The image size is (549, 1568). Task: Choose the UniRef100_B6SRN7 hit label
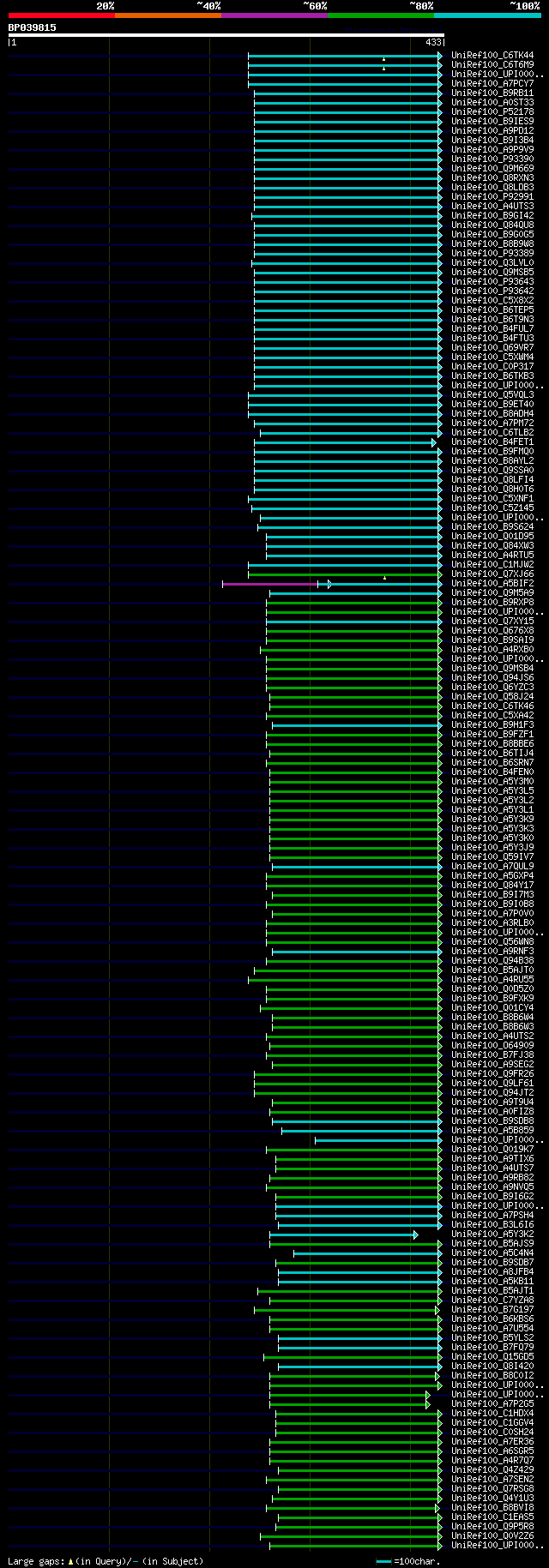click(492, 762)
